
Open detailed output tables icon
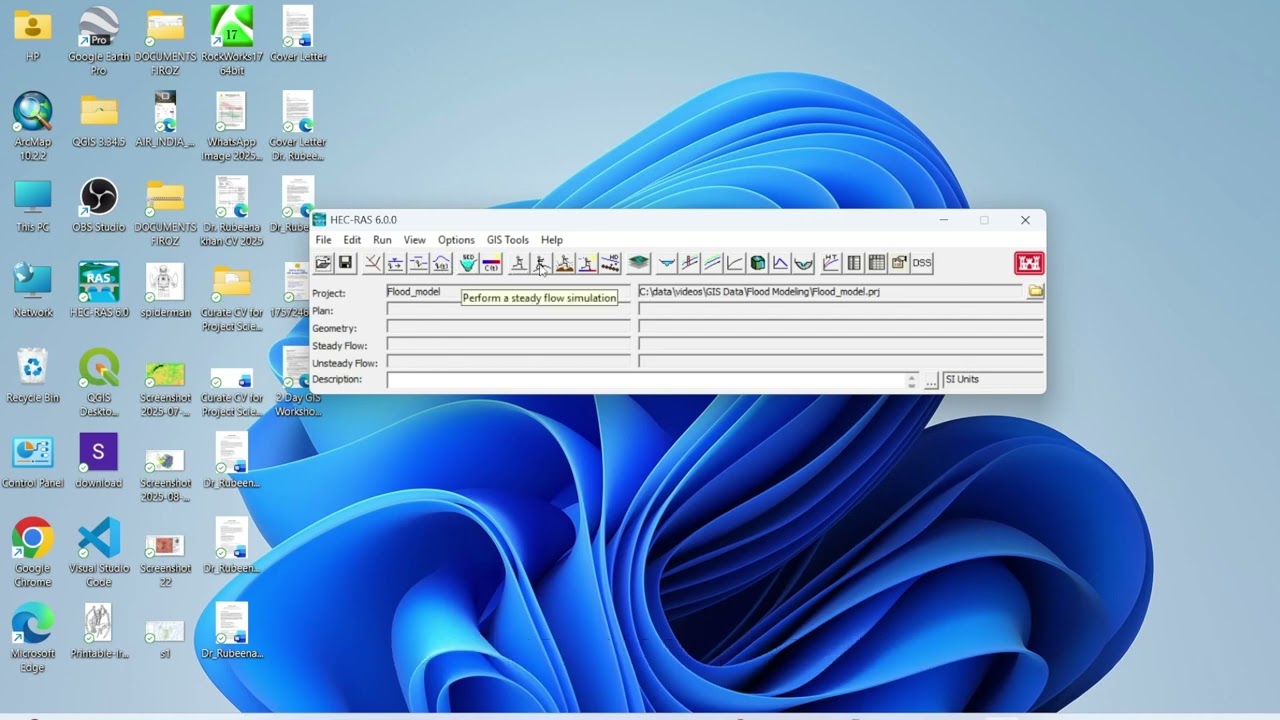pos(854,263)
